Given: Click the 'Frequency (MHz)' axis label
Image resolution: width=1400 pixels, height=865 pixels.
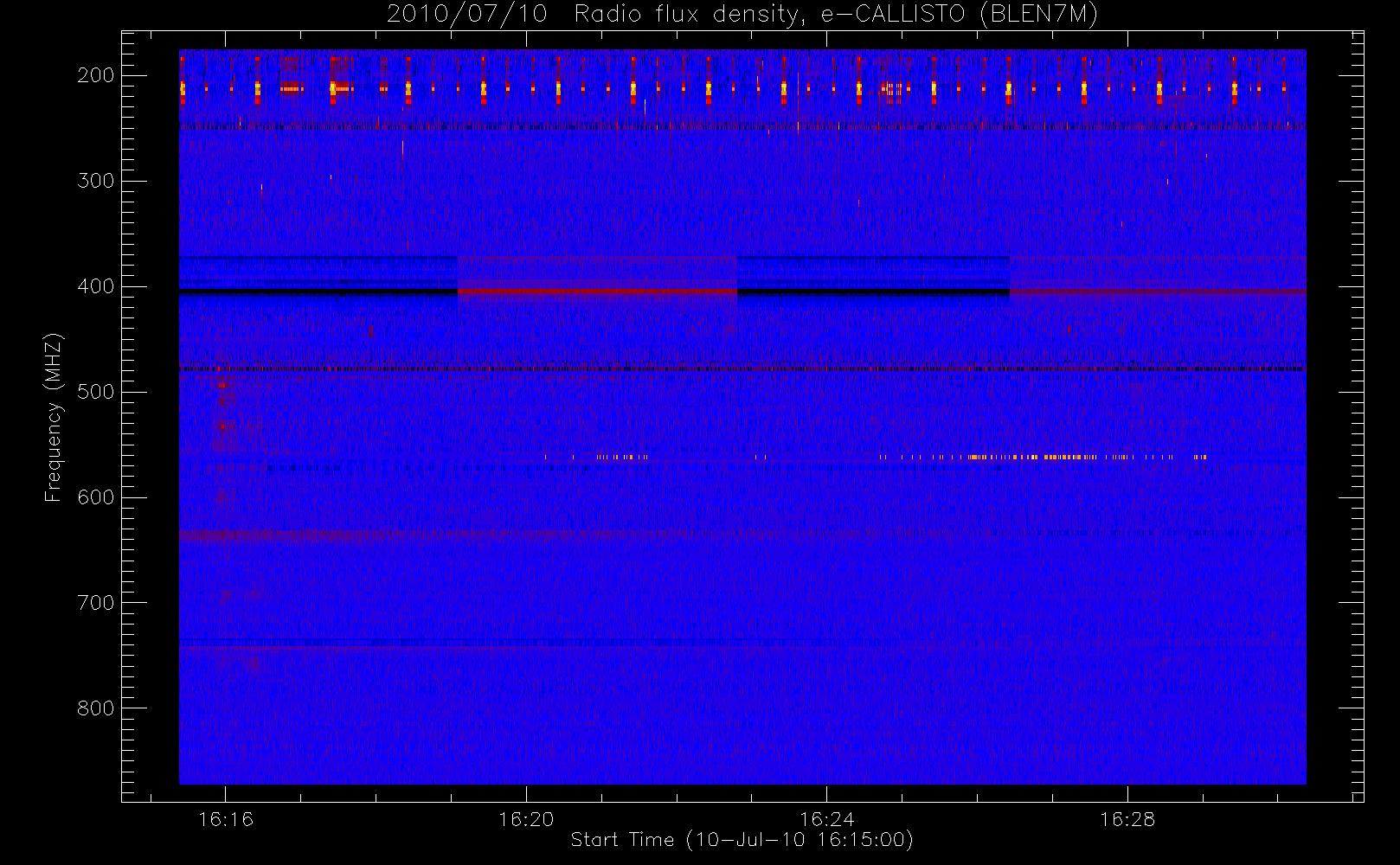Looking at the screenshot, I should pyautogui.click(x=54, y=417).
